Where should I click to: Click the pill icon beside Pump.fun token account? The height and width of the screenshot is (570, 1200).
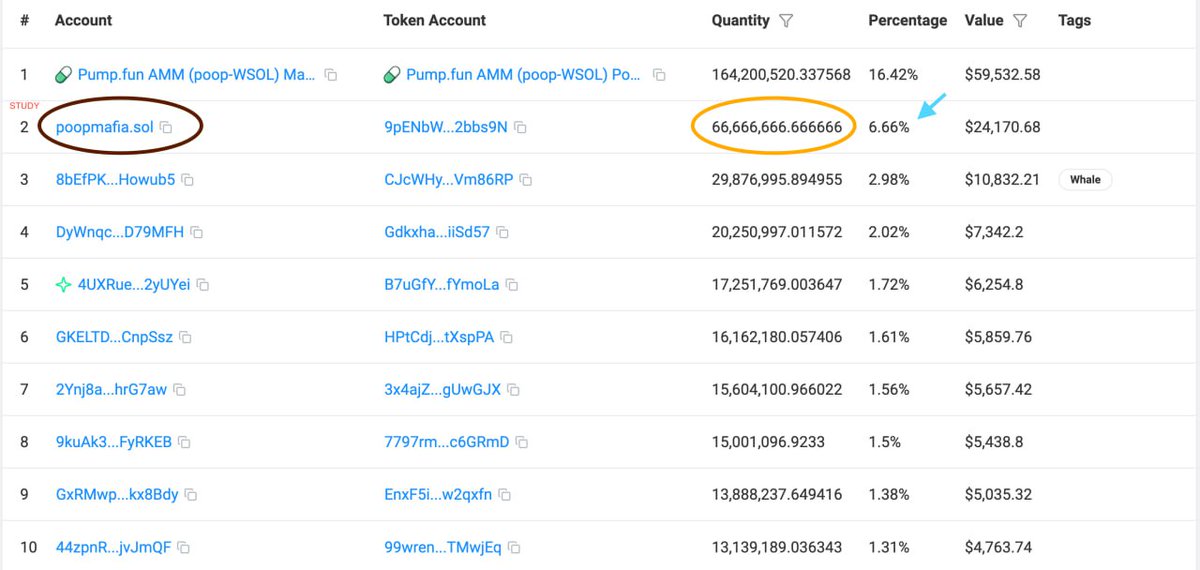pyautogui.click(x=392, y=75)
